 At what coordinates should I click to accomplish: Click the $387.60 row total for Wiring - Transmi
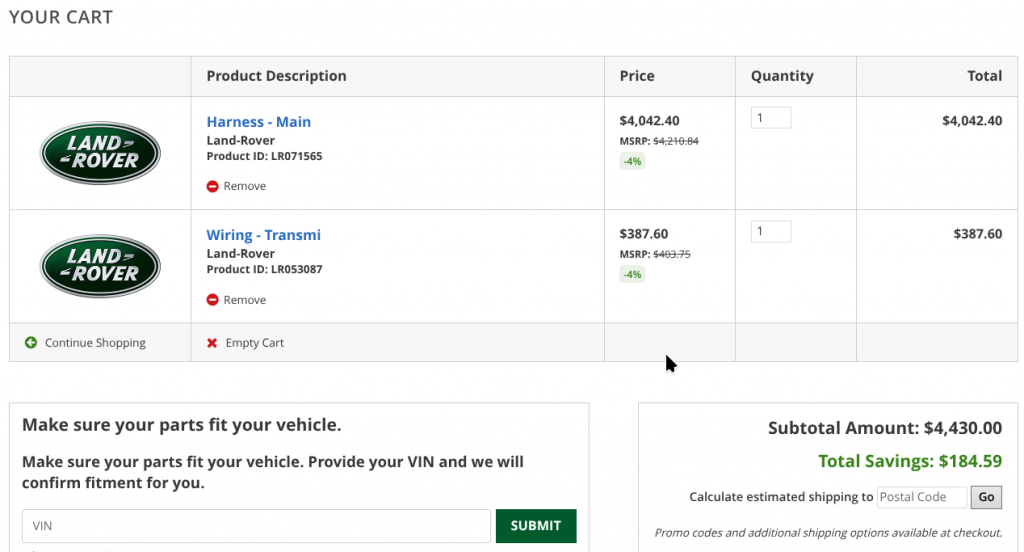pyautogui.click(x=978, y=234)
